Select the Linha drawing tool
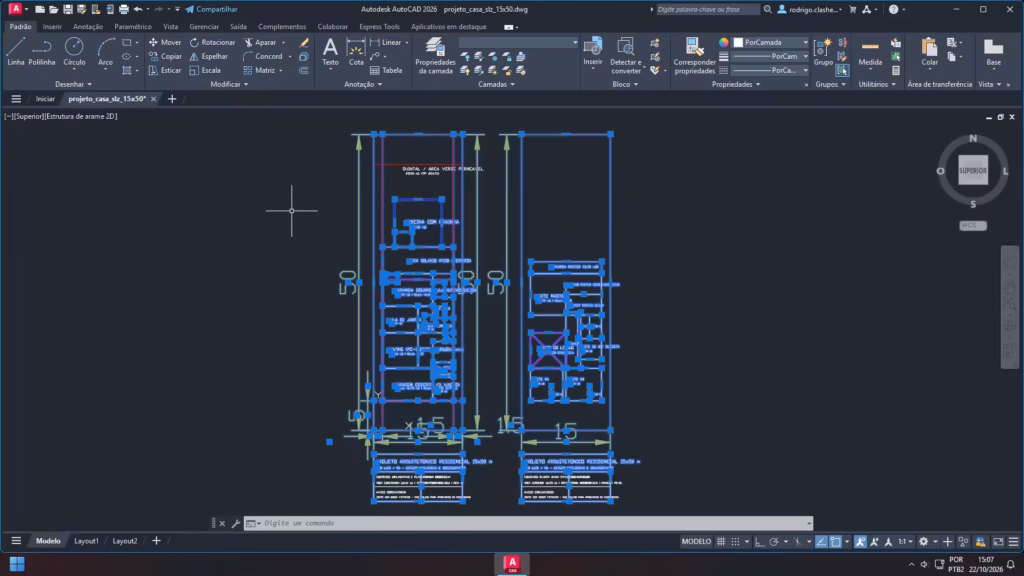This screenshot has height=576, width=1024. 16,52
